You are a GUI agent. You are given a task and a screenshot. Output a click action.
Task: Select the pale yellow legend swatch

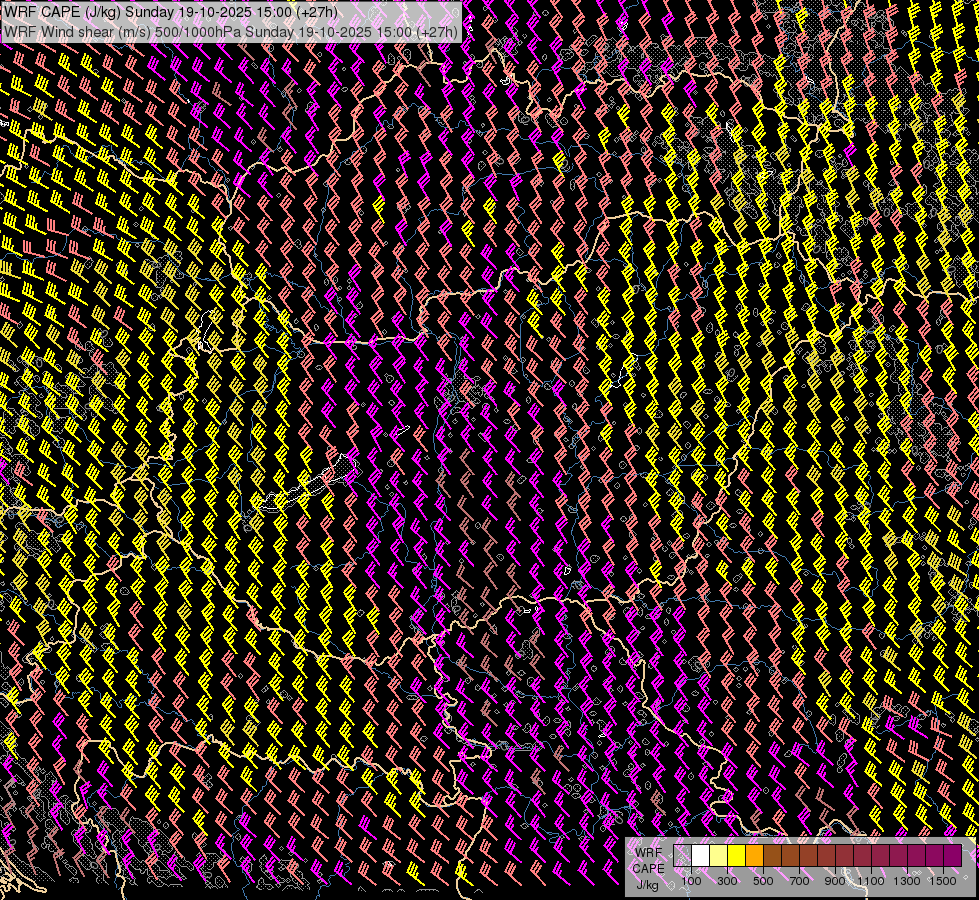[719, 856]
